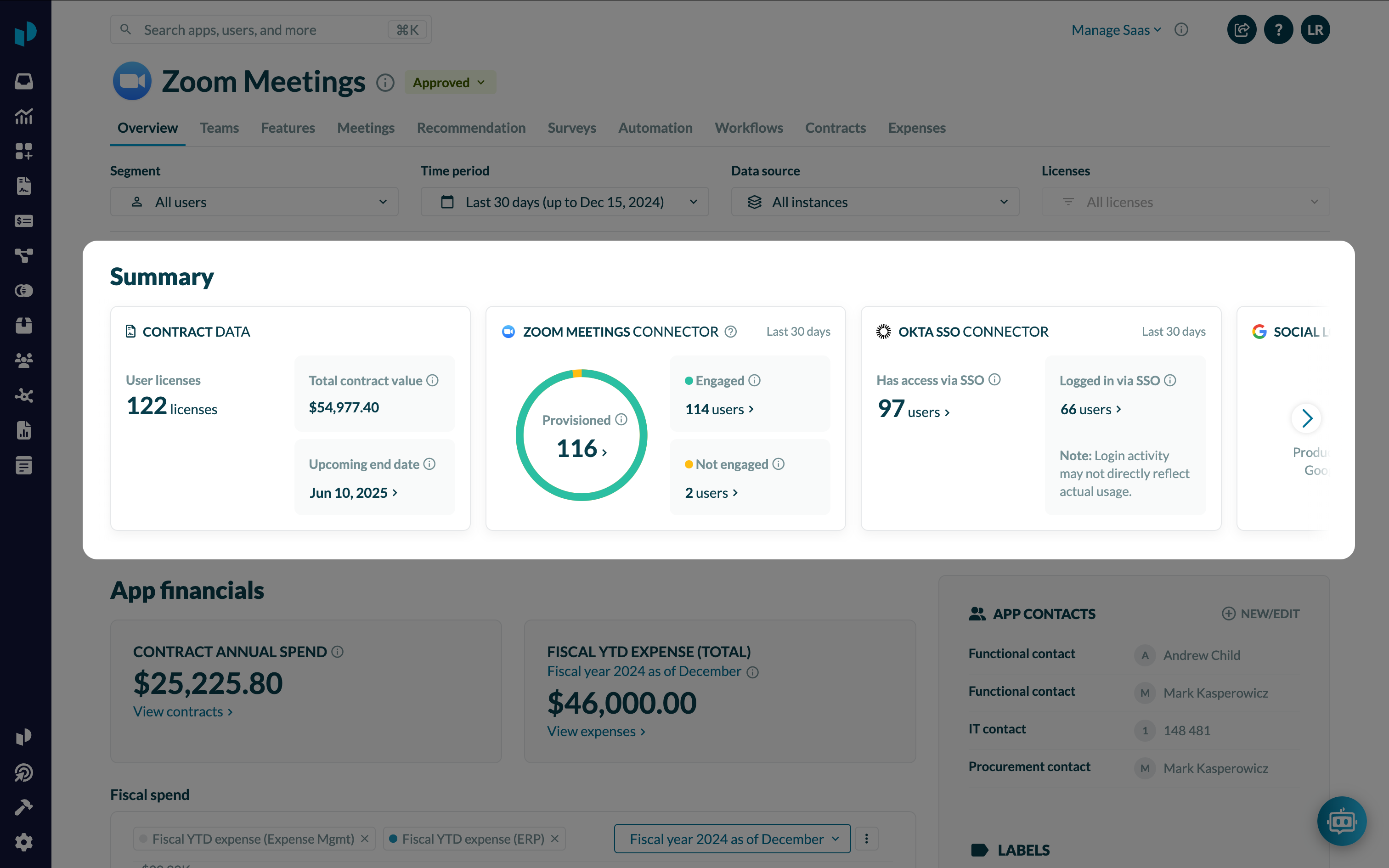The image size is (1389, 868).
Task: Click the three-dot menu beside fiscal year
Action: 866,839
